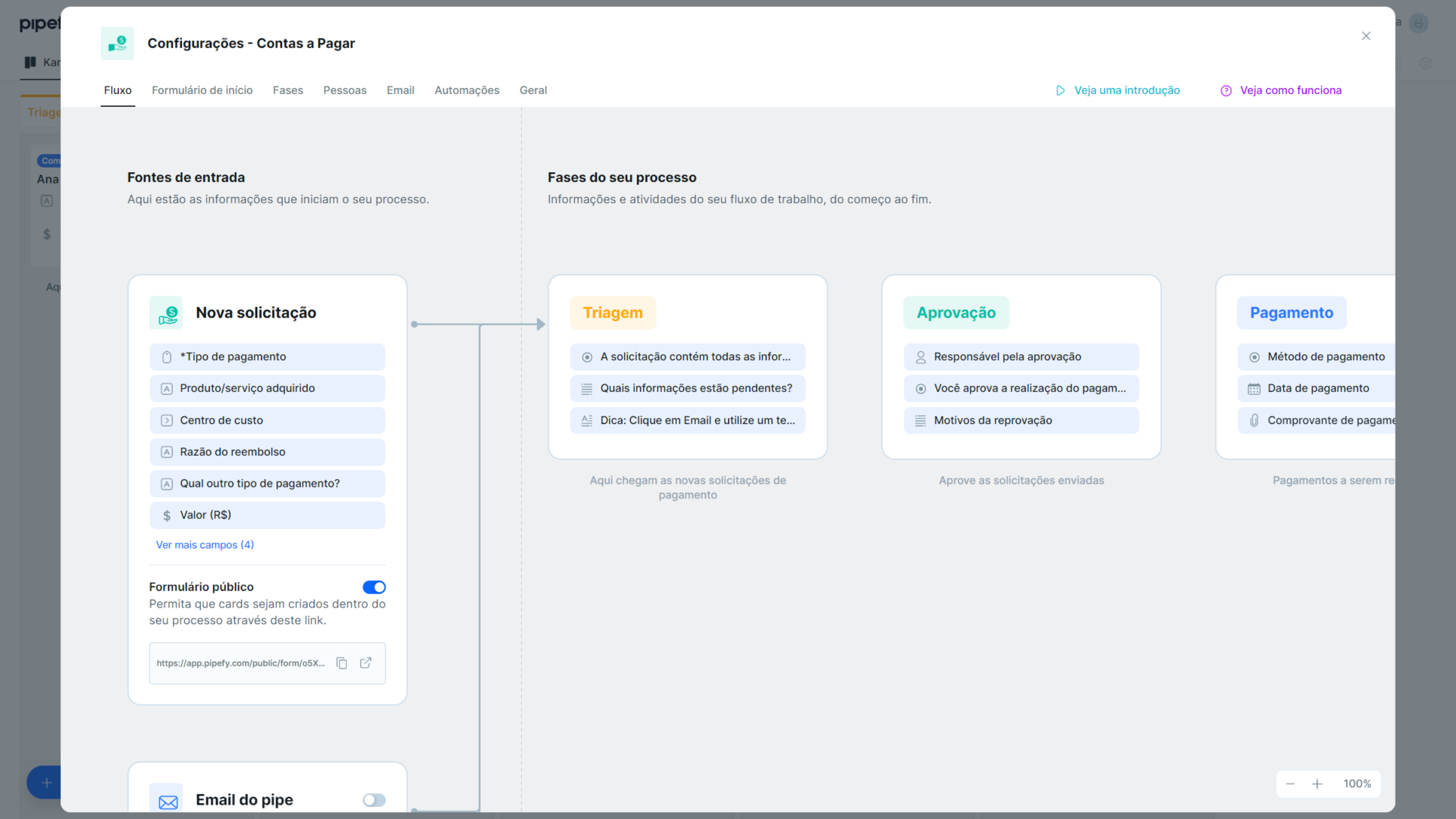The height and width of the screenshot is (819, 1456).
Task: Switch to the Automações tab
Action: pyautogui.click(x=466, y=90)
